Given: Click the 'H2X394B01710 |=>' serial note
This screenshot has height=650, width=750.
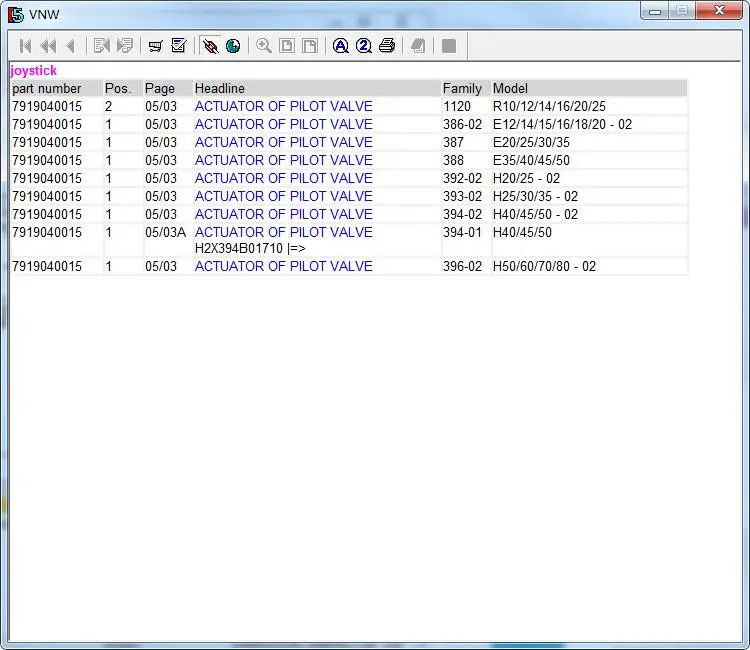Looking at the screenshot, I should [x=250, y=249].
